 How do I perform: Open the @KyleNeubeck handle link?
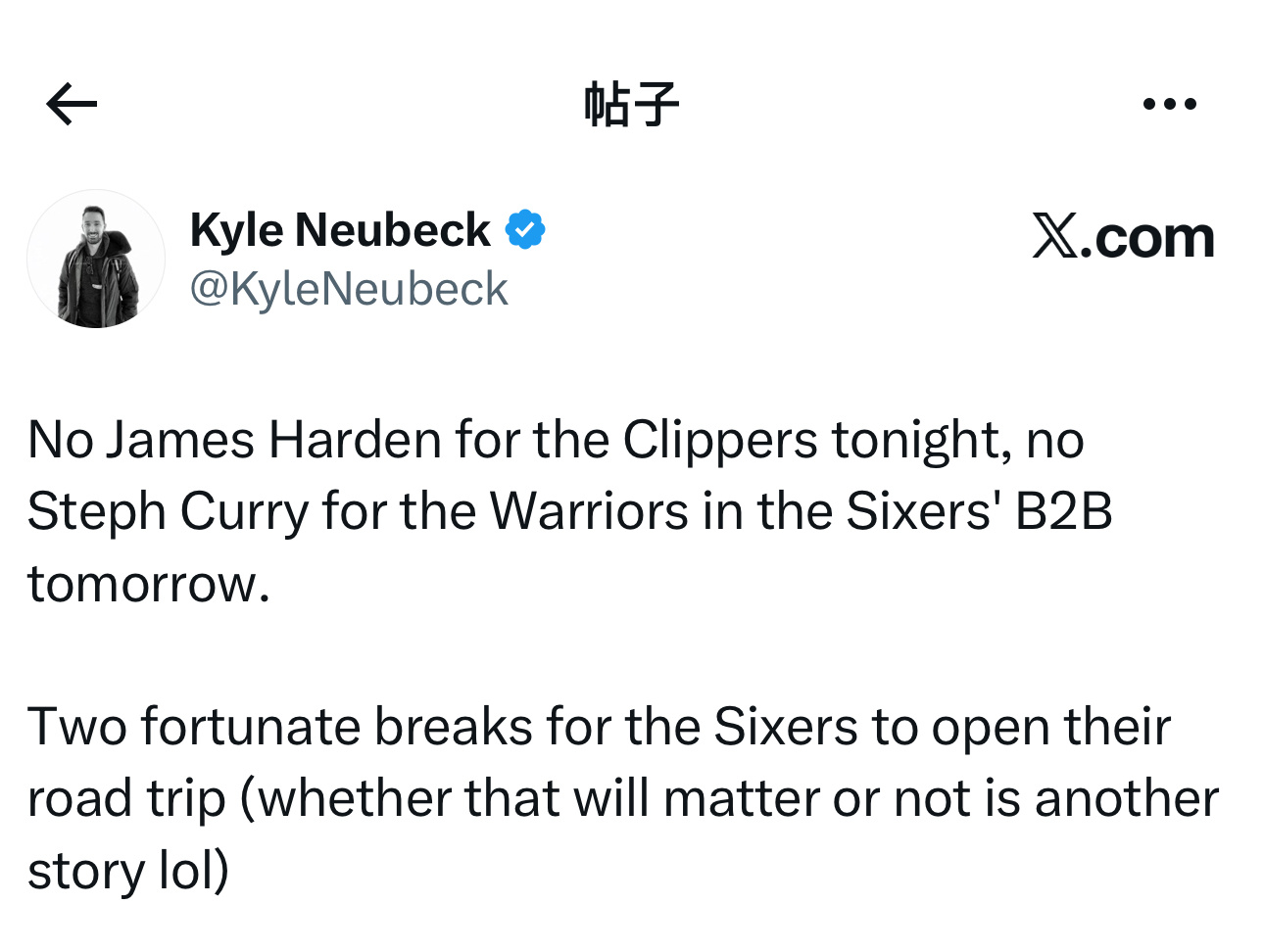tap(349, 288)
